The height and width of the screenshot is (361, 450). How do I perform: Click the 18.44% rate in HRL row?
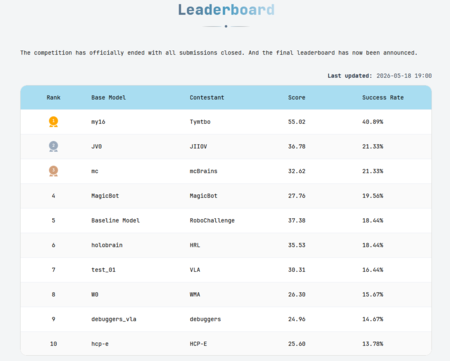(373, 245)
